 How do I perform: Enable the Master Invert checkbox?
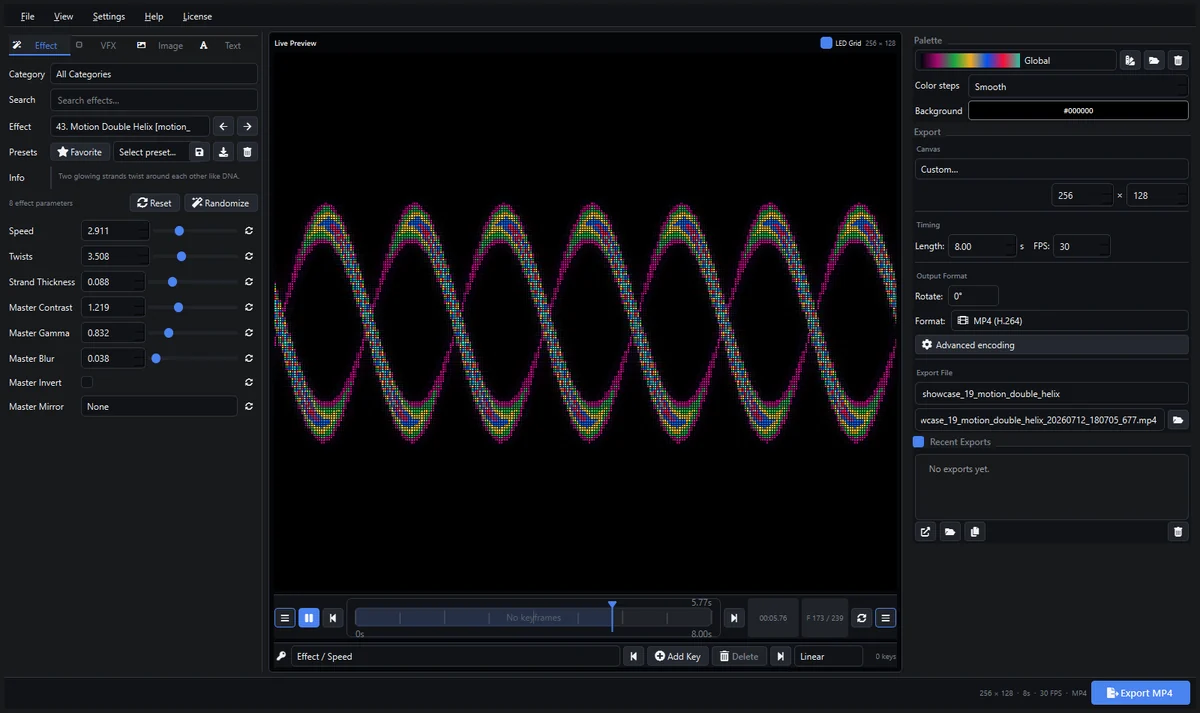pyautogui.click(x=87, y=382)
